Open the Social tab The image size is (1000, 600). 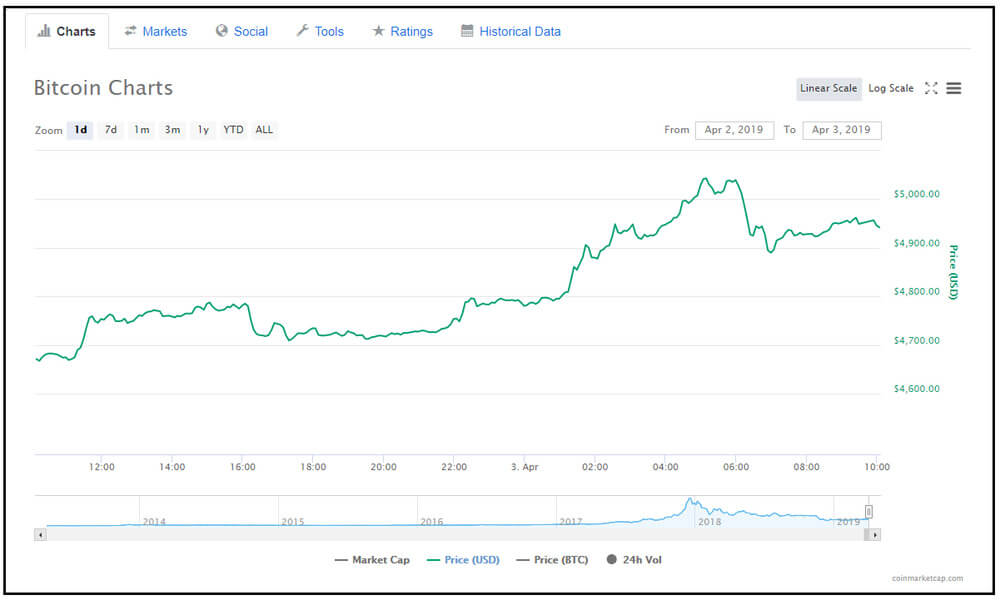point(242,31)
